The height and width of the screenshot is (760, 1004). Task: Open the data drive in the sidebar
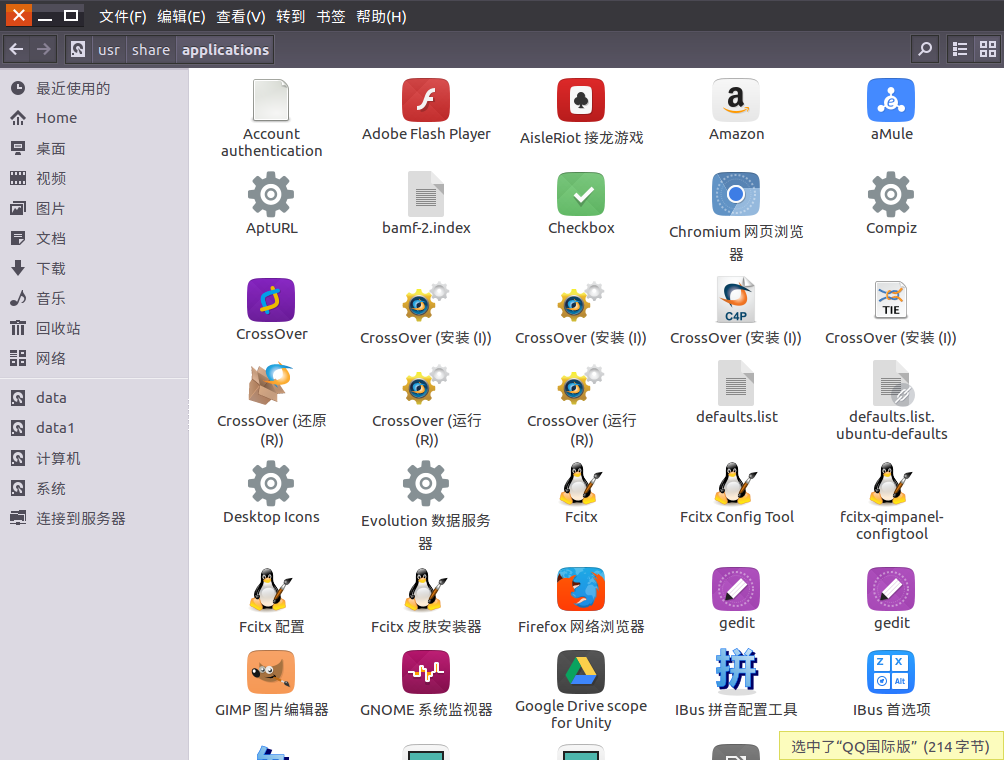coord(94,398)
